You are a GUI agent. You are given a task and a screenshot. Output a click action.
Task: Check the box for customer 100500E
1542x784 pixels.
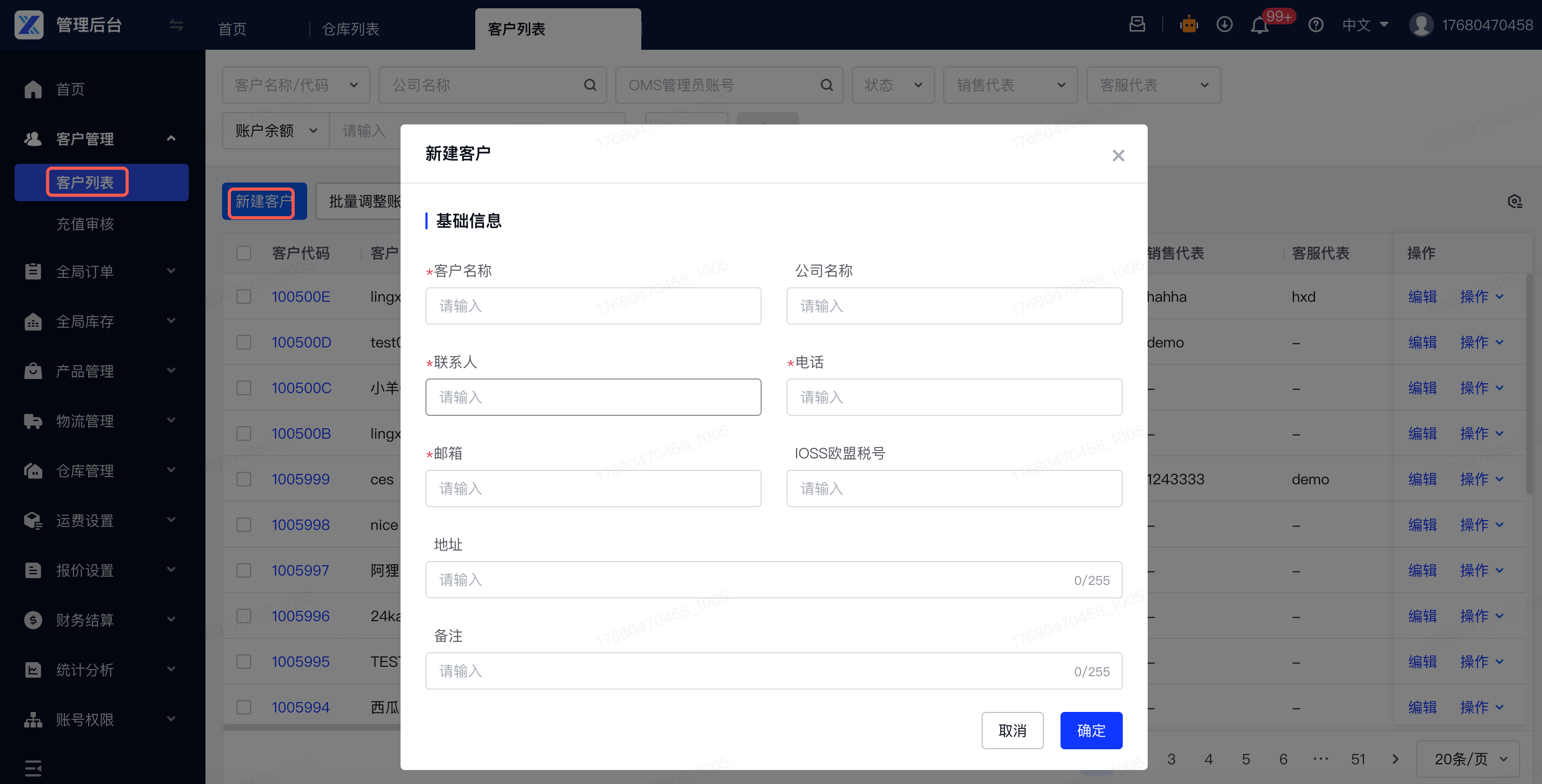coord(244,297)
